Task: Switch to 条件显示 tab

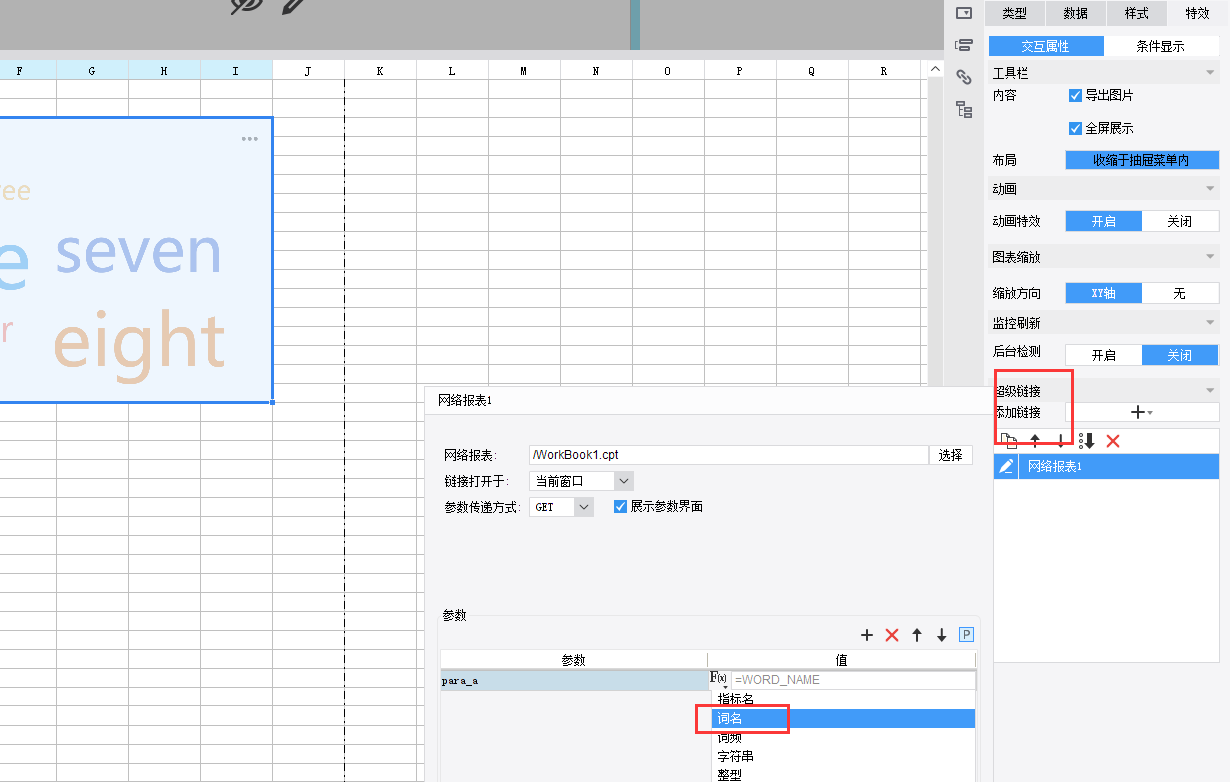Action: coord(1160,46)
